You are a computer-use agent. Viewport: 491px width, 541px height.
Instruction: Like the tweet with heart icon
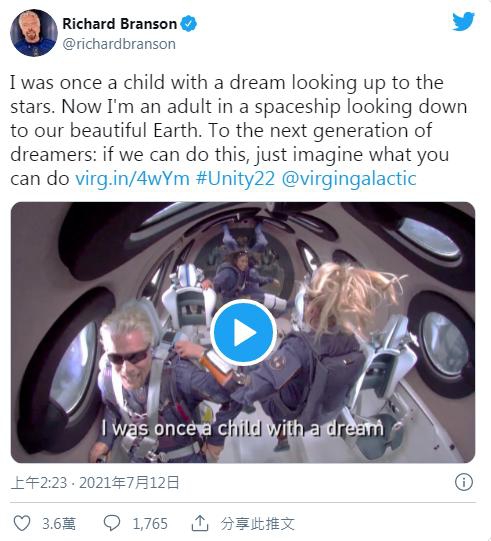click(x=22, y=523)
